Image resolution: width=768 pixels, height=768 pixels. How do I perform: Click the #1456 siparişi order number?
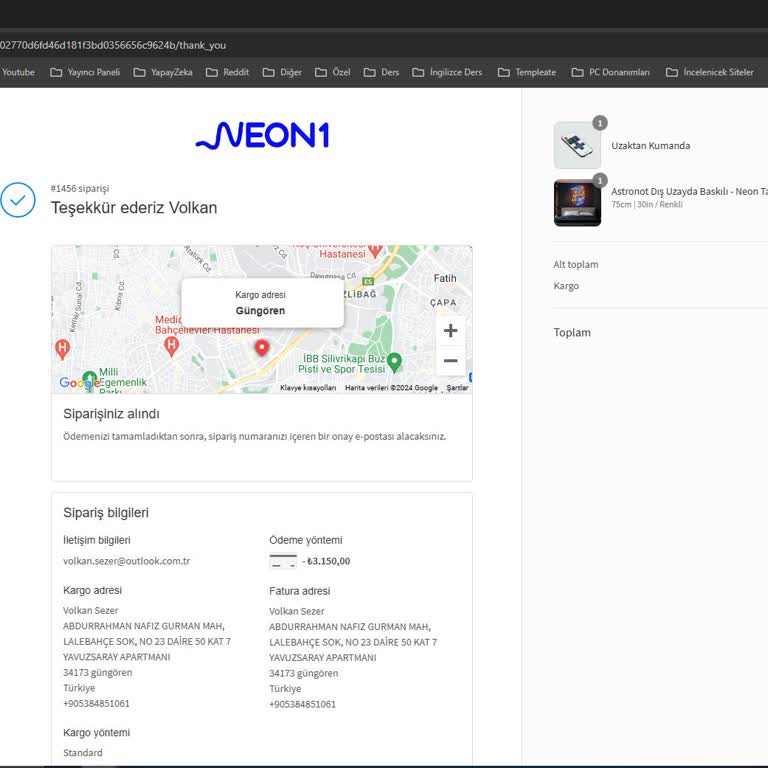pos(80,189)
